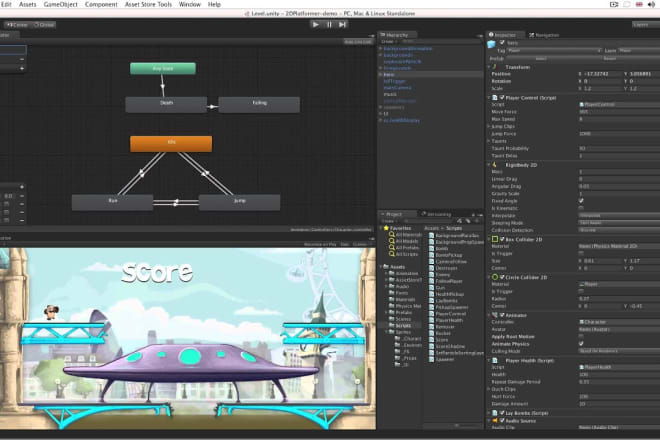Open the Interpolate dropdown

coord(619,215)
